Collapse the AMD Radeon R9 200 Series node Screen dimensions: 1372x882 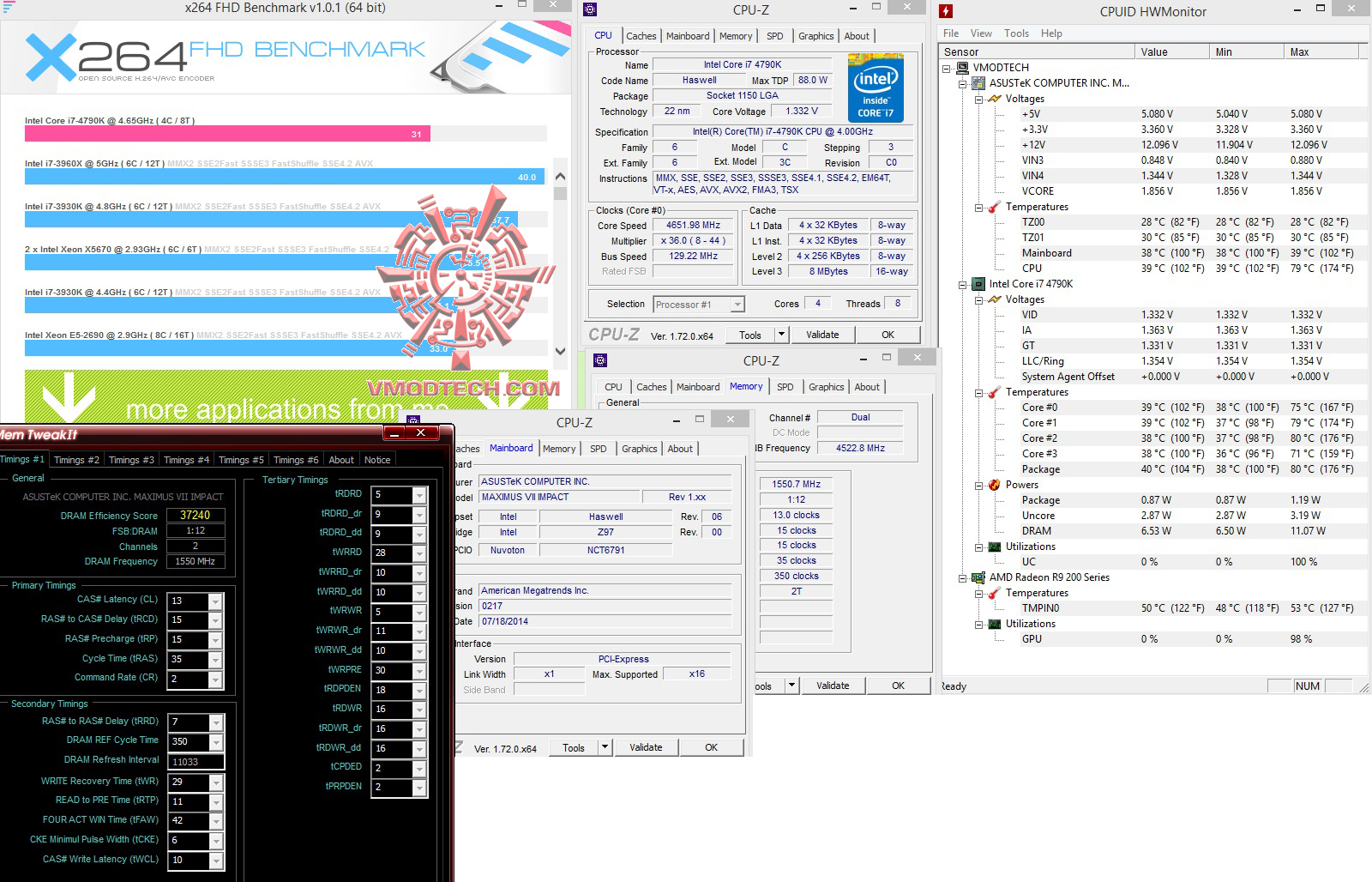(x=962, y=577)
